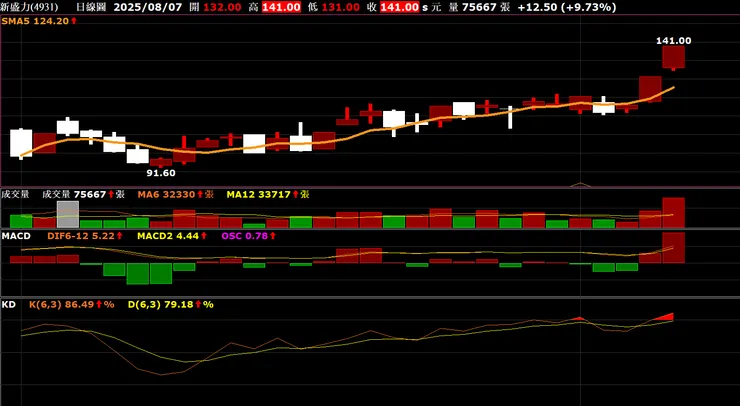Select the 高 141.00 high value in header
Viewport: 740px width, 406px height.
(275, 7)
